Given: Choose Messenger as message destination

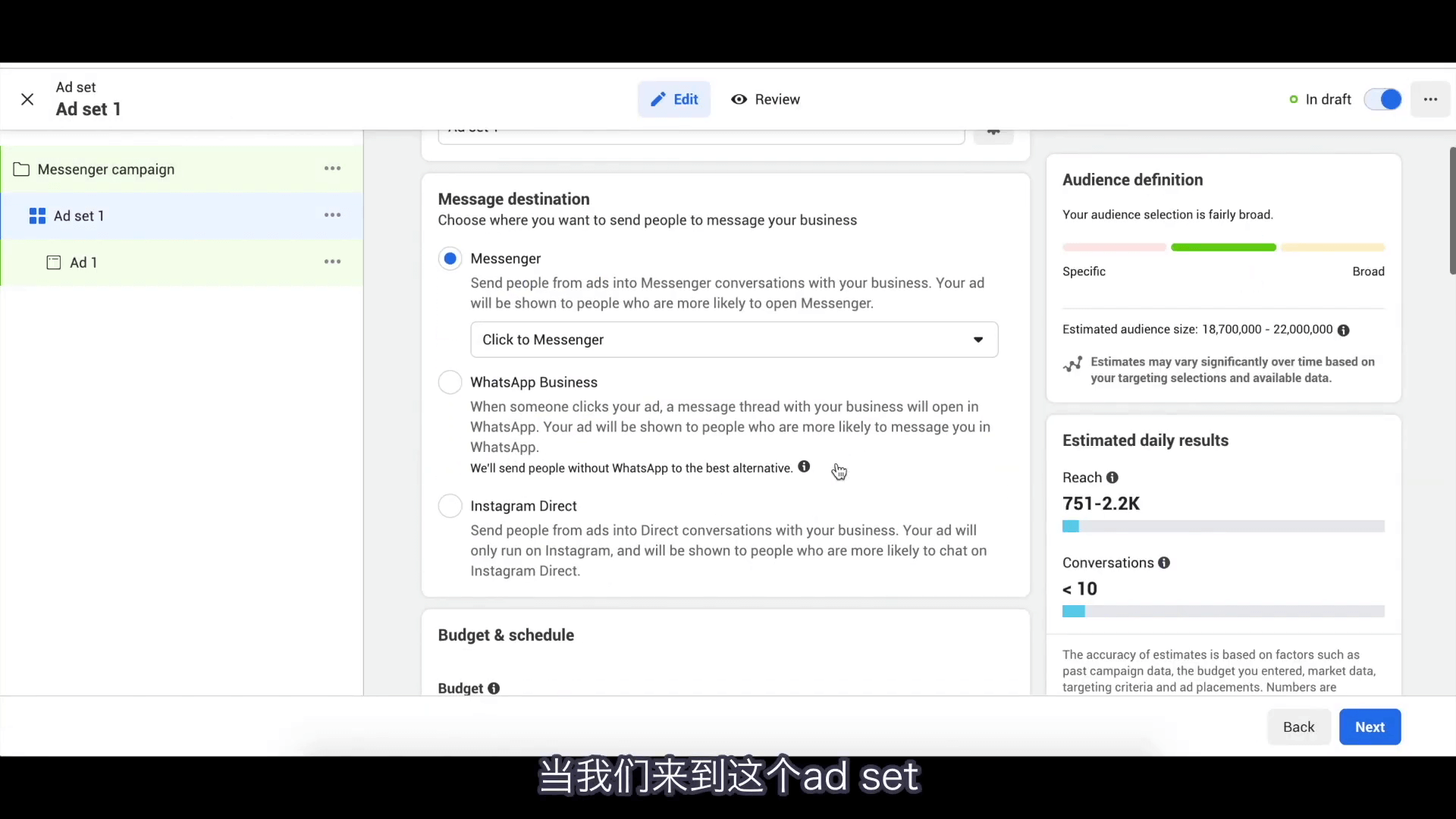Looking at the screenshot, I should pyautogui.click(x=450, y=259).
